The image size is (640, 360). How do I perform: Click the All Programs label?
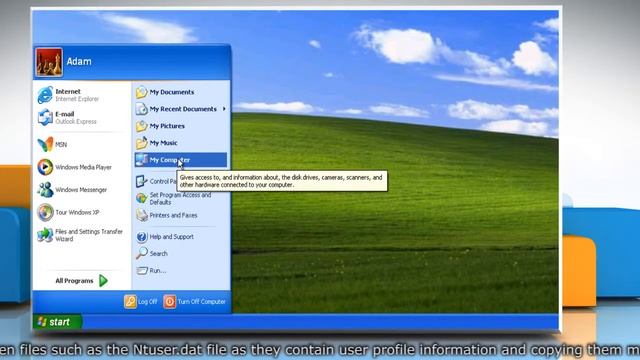coord(74,281)
